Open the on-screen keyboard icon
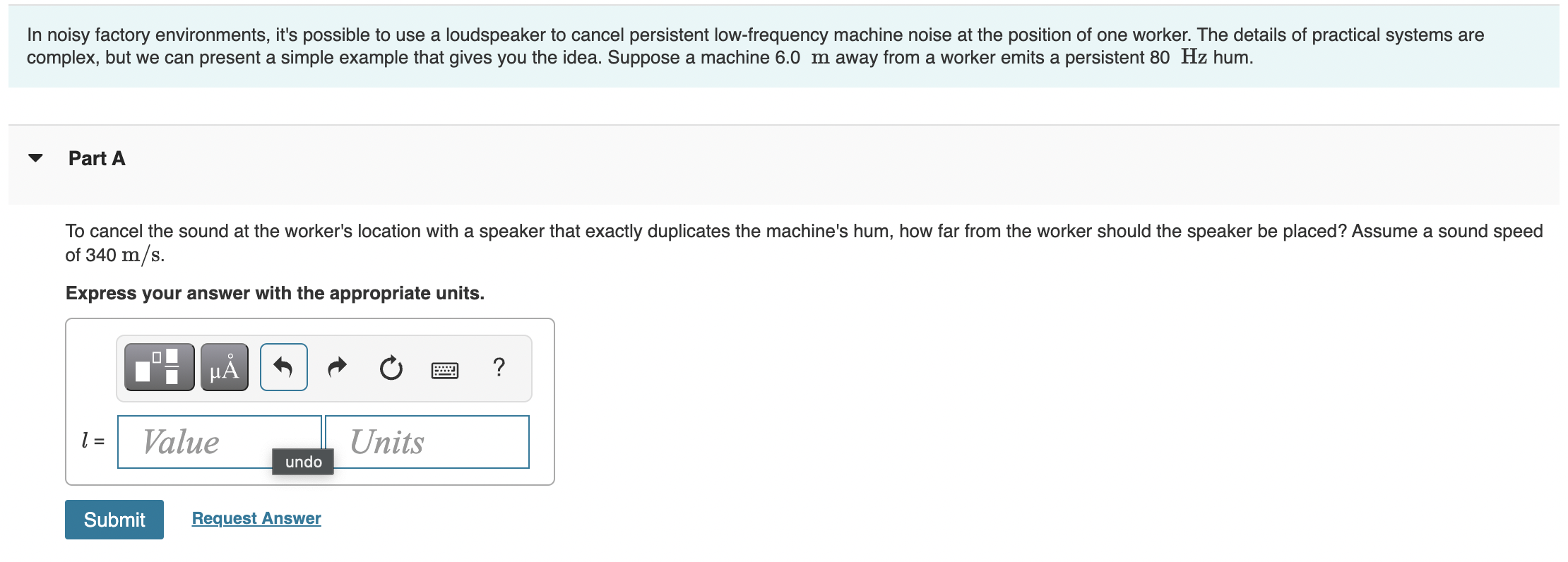The height and width of the screenshot is (562, 1568). click(x=446, y=369)
